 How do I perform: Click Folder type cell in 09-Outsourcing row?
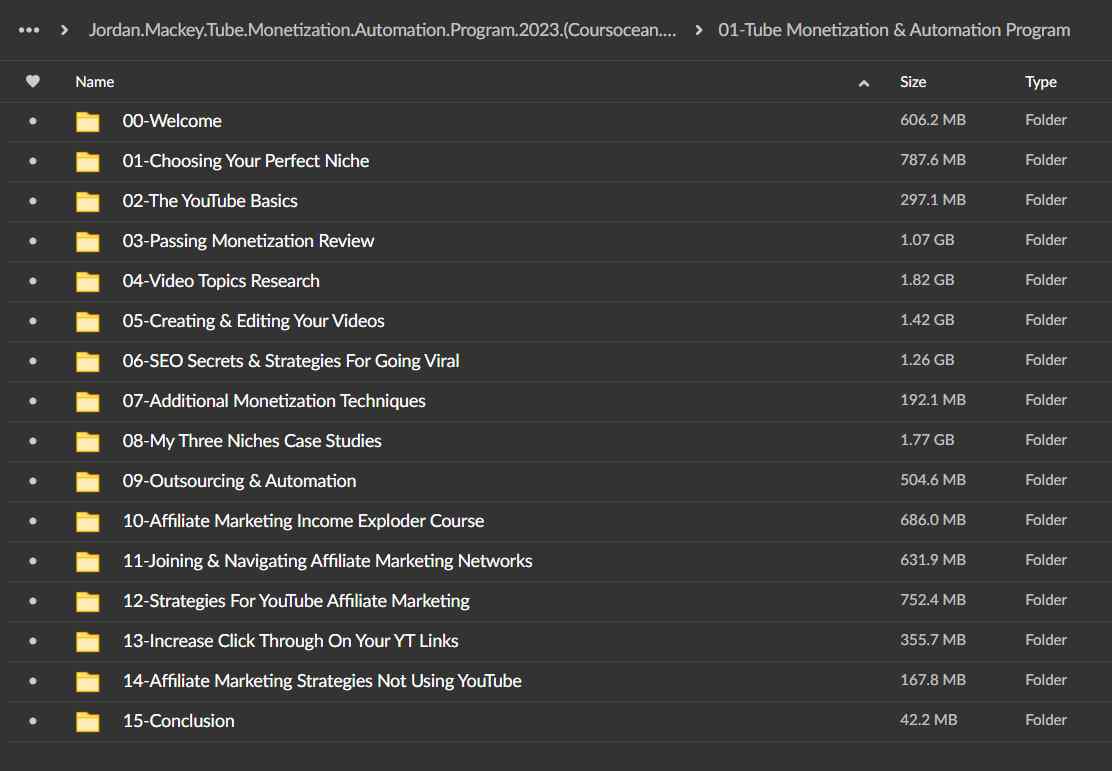pyautogui.click(x=1045, y=480)
